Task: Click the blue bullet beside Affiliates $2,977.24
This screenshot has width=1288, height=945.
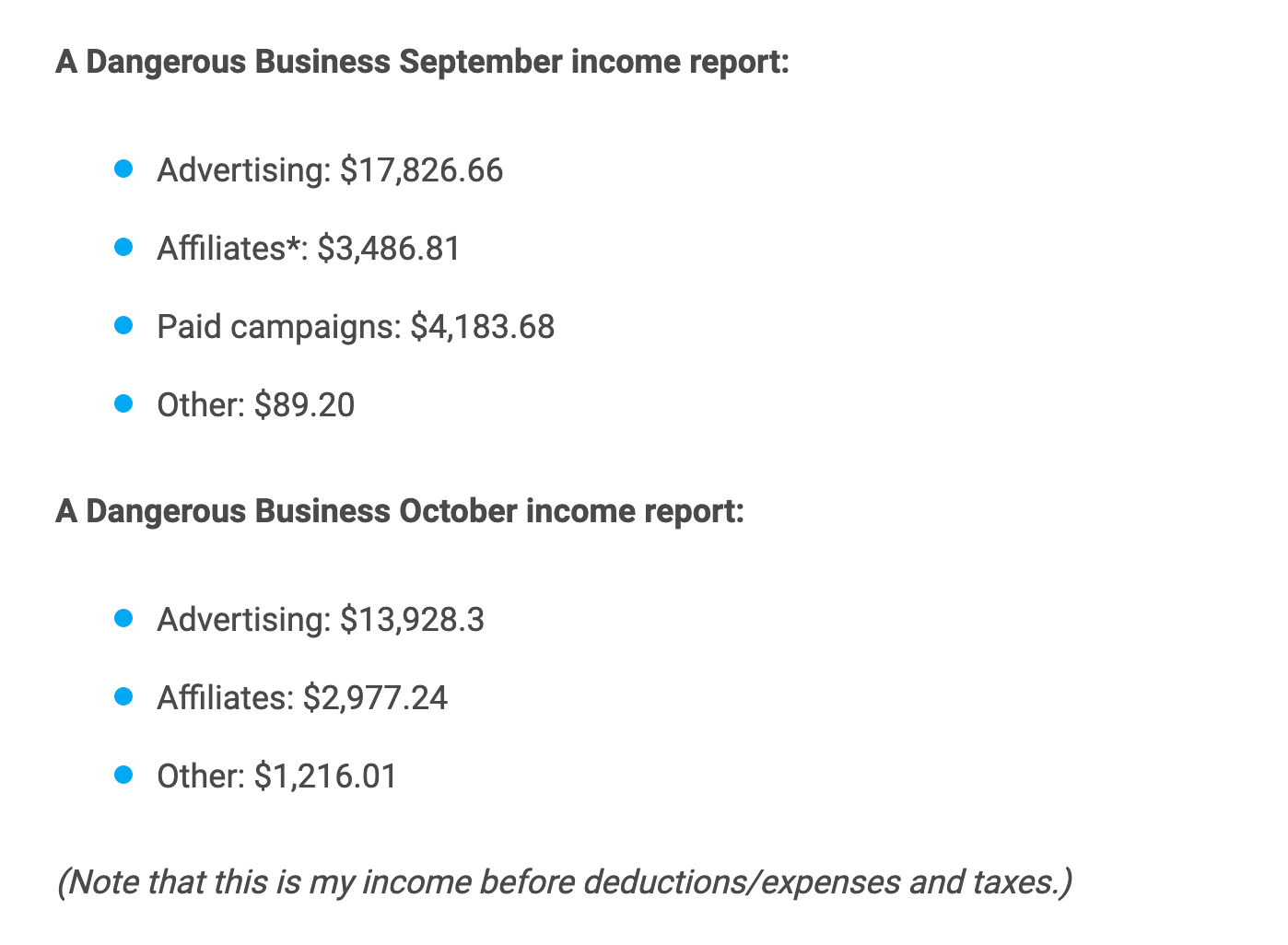Action: tap(123, 697)
